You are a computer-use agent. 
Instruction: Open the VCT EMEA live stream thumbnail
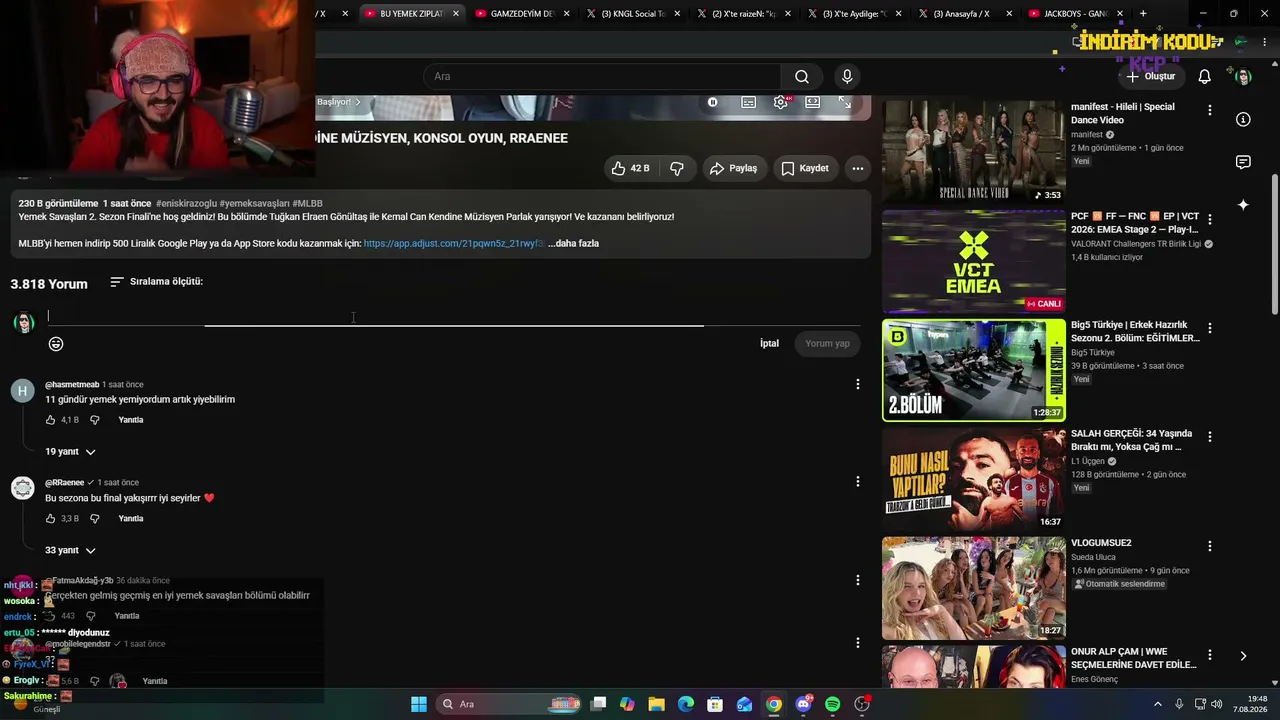pos(974,261)
